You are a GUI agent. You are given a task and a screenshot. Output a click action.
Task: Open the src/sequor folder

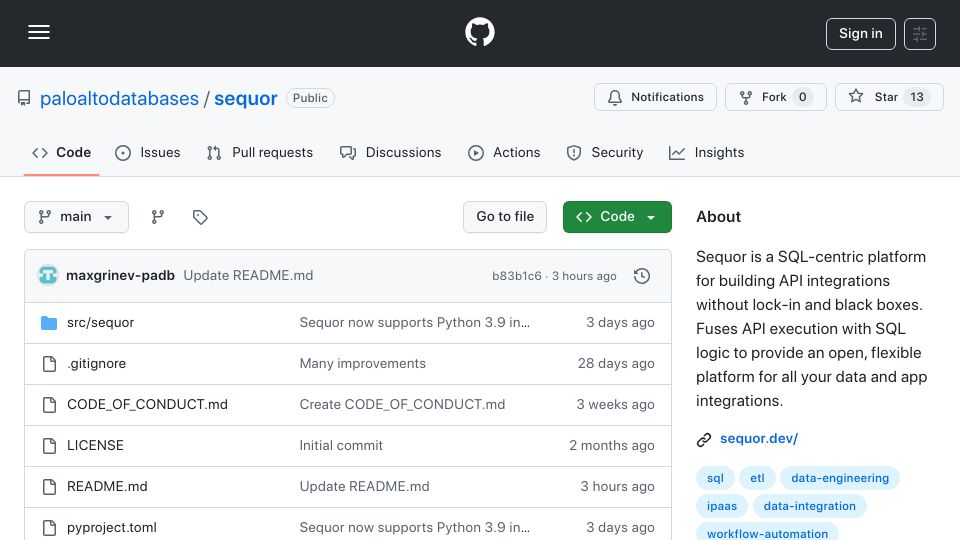(x=100, y=323)
